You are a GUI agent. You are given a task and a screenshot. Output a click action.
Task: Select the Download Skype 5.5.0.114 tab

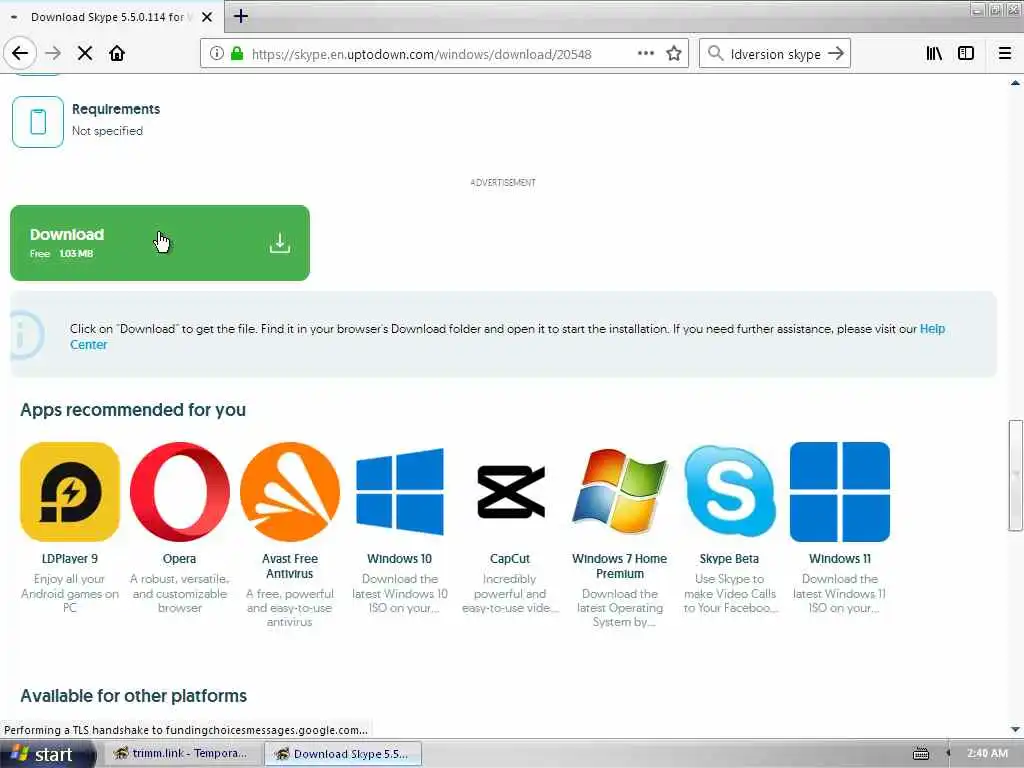tap(112, 17)
